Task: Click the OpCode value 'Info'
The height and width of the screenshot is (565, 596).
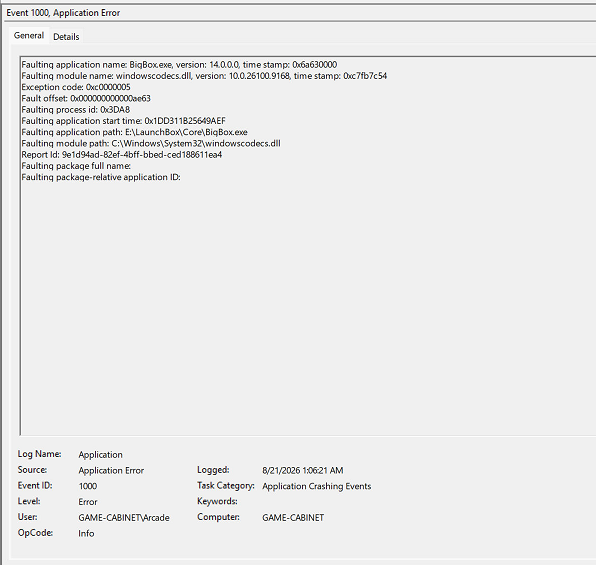Action: pyautogui.click(x=86, y=533)
